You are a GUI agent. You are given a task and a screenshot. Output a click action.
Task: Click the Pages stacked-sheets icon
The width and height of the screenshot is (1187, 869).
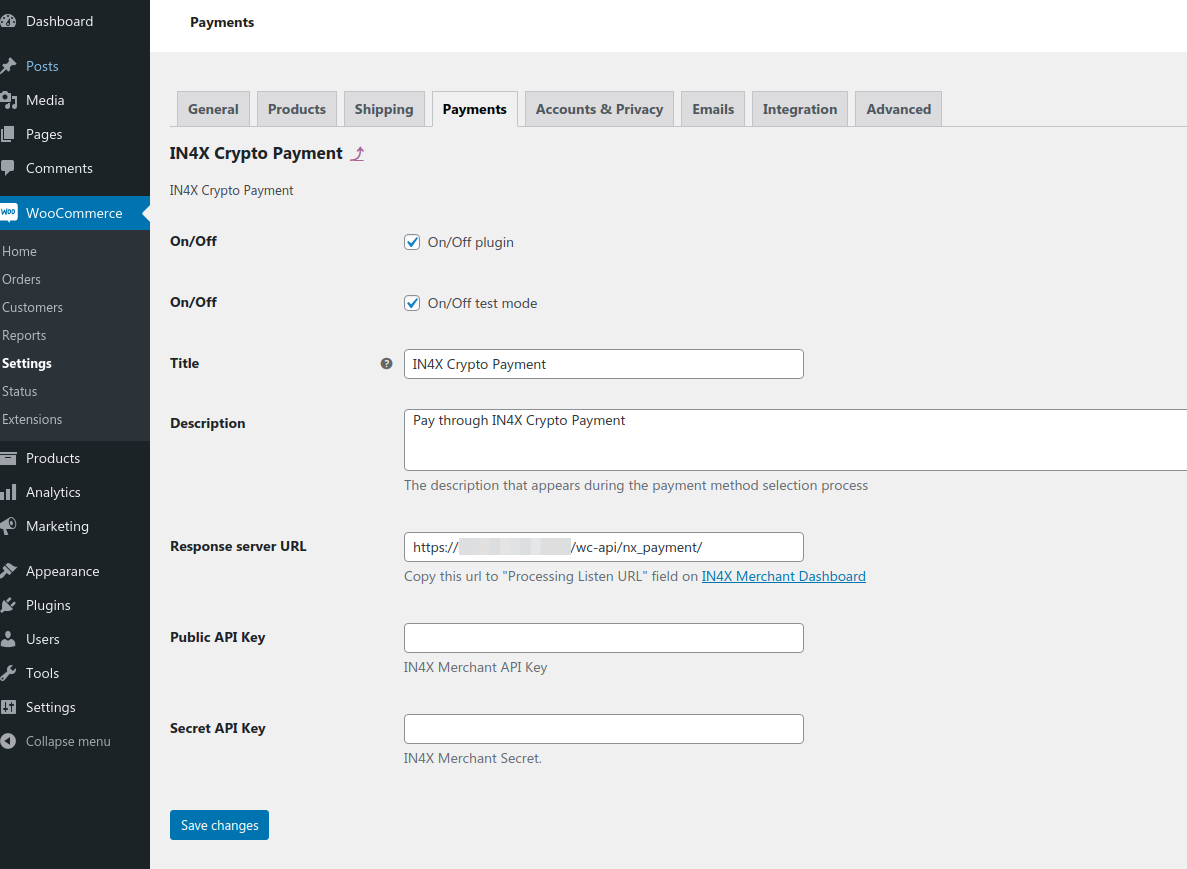(x=8, y=134)
